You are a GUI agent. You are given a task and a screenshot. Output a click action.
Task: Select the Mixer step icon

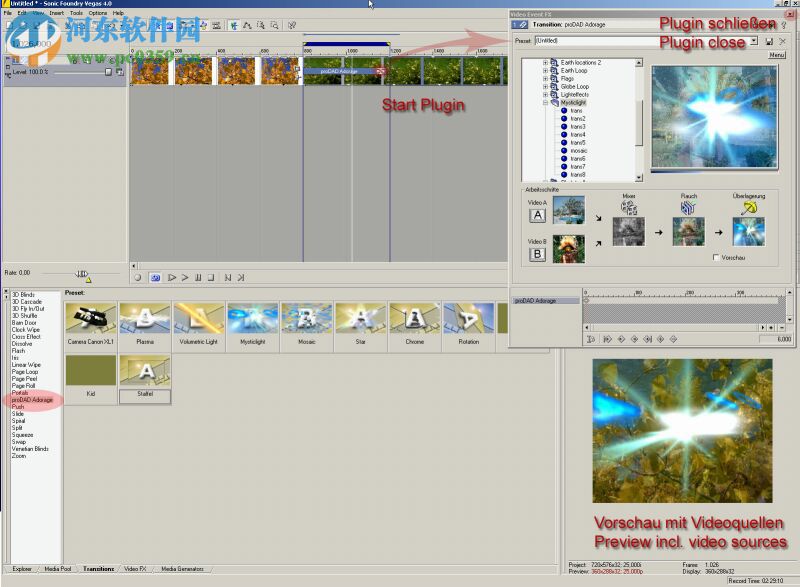629,208
